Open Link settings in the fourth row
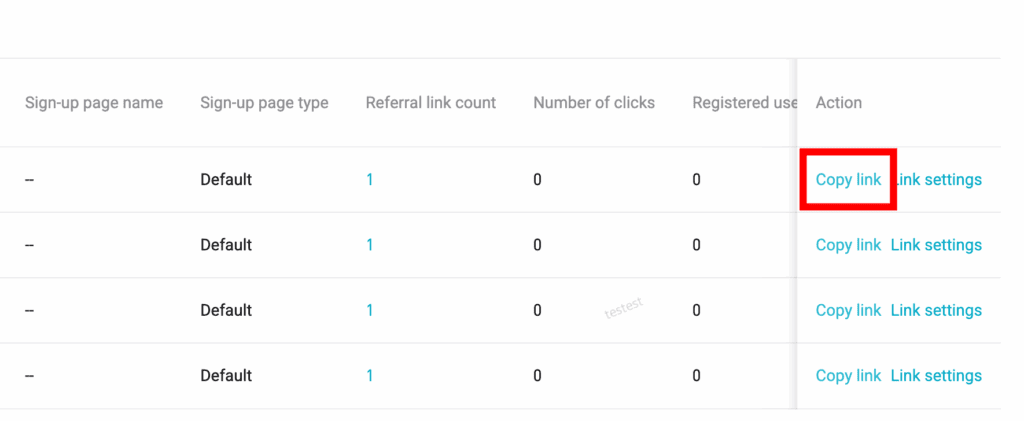 click(x=936, y=376)
